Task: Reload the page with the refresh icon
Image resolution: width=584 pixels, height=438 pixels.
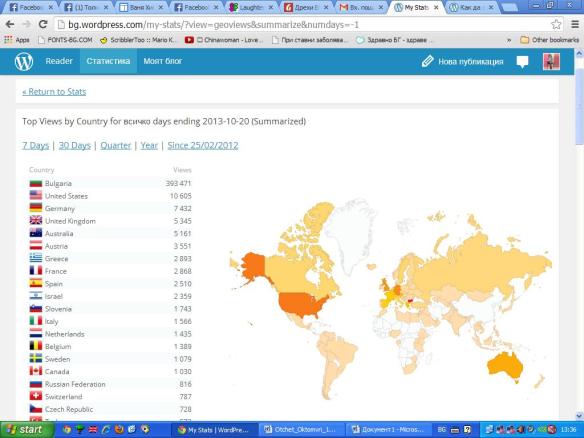Action: pyautogui.click(x=43, y=25)
